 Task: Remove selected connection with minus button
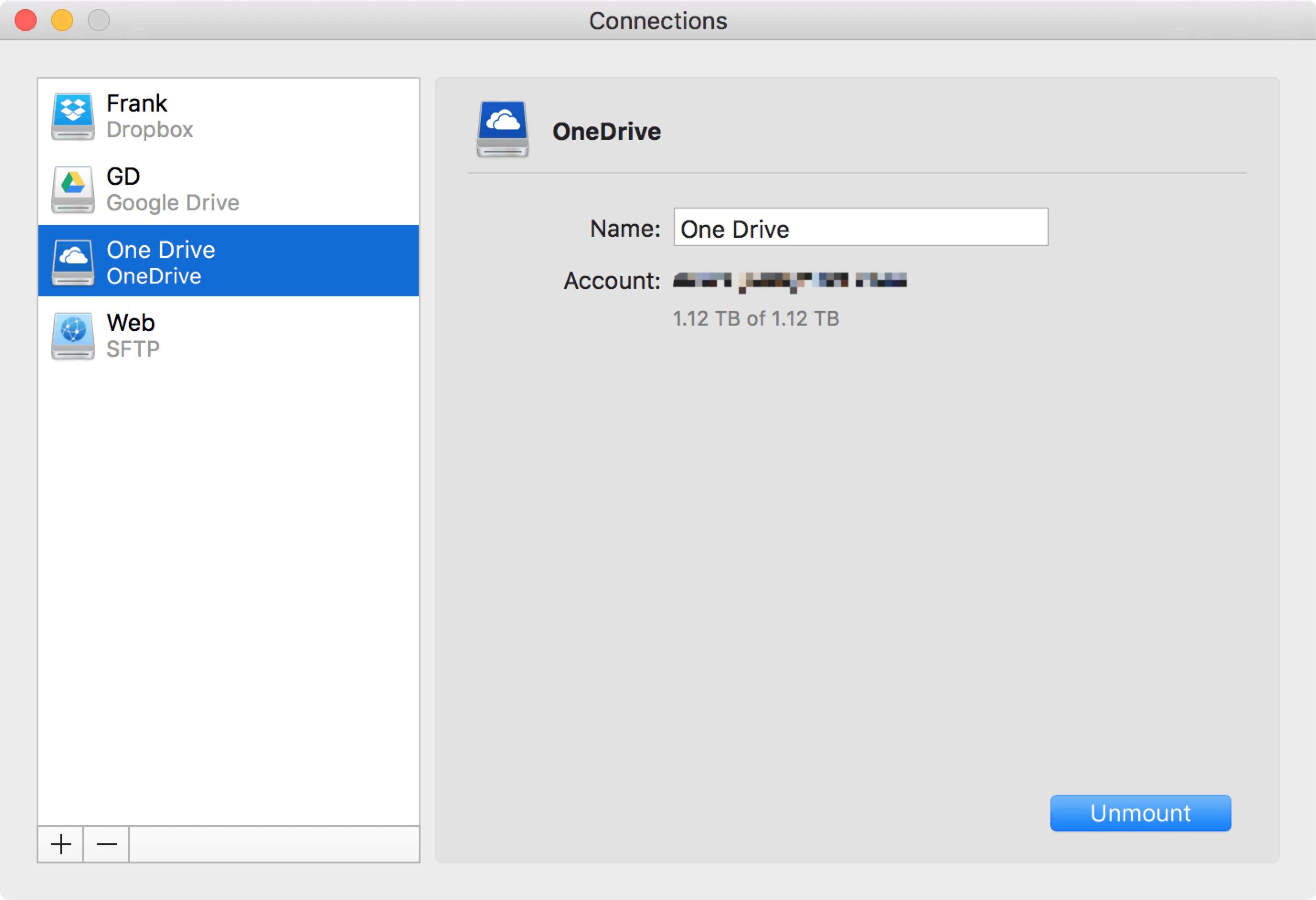107,844
